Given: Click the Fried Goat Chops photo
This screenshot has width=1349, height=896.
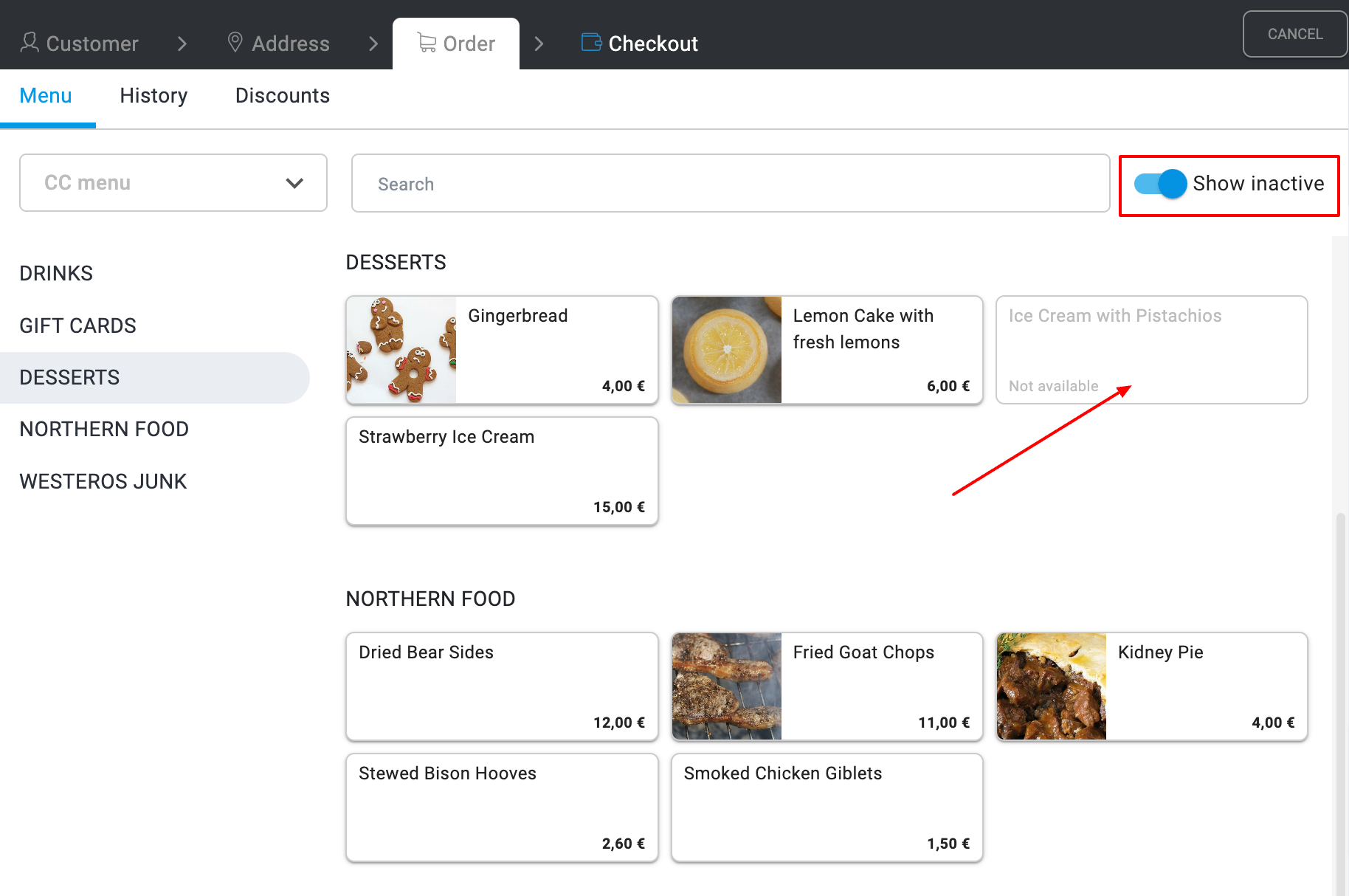Looking at the screenshot, I should tap(727, 686).
